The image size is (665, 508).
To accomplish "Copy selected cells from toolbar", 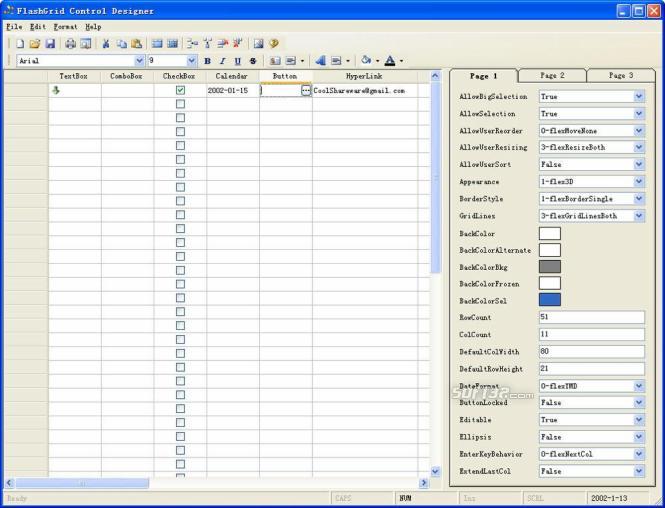I will coord(122,44).
